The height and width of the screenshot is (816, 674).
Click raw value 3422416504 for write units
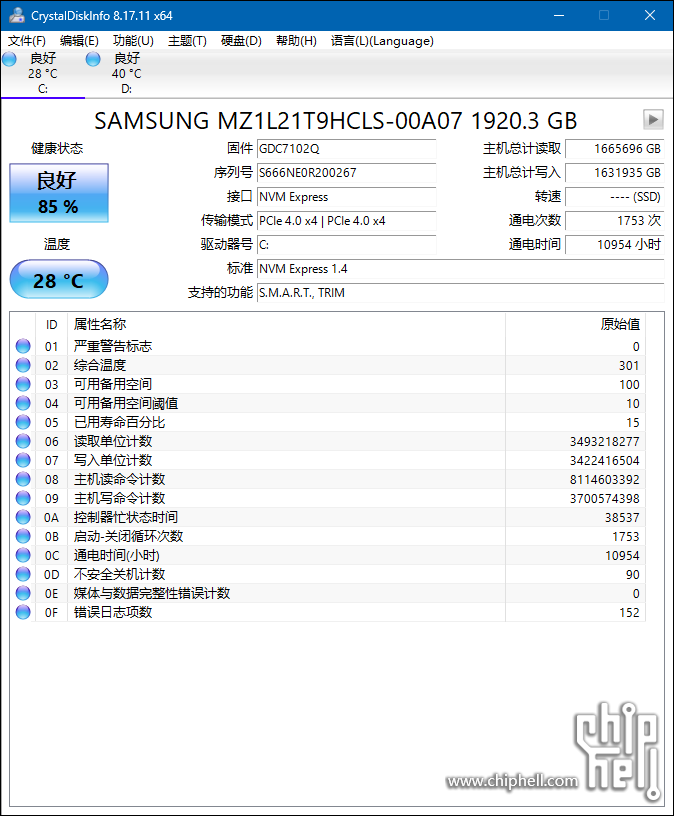(x=604, y=461)
